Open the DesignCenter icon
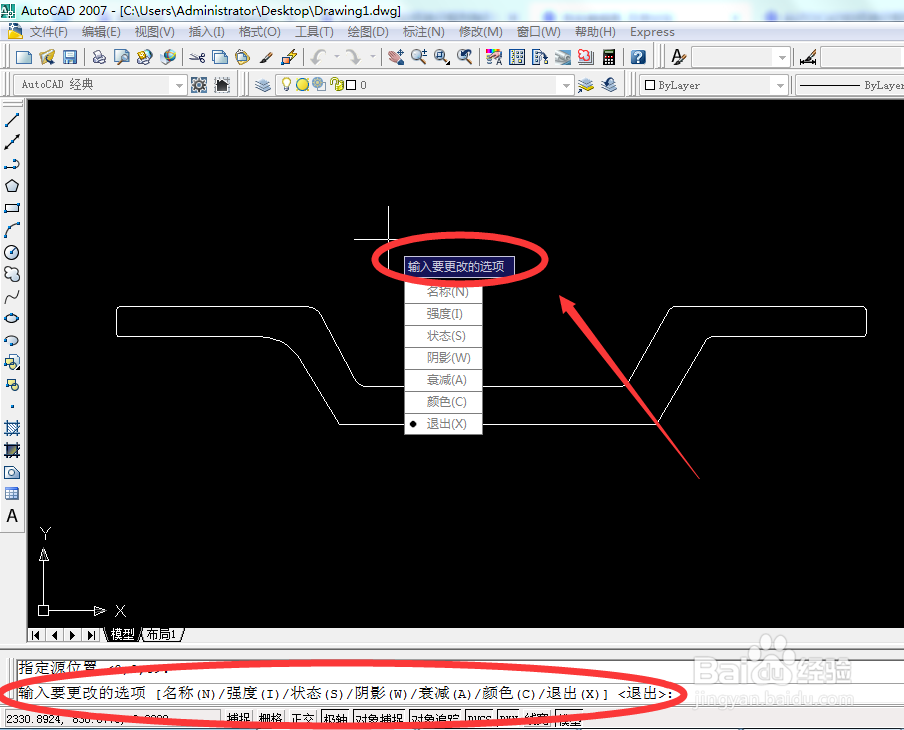The height and width of the screenshot is (730, 904). pyautogui.click(x=517, y=57)
